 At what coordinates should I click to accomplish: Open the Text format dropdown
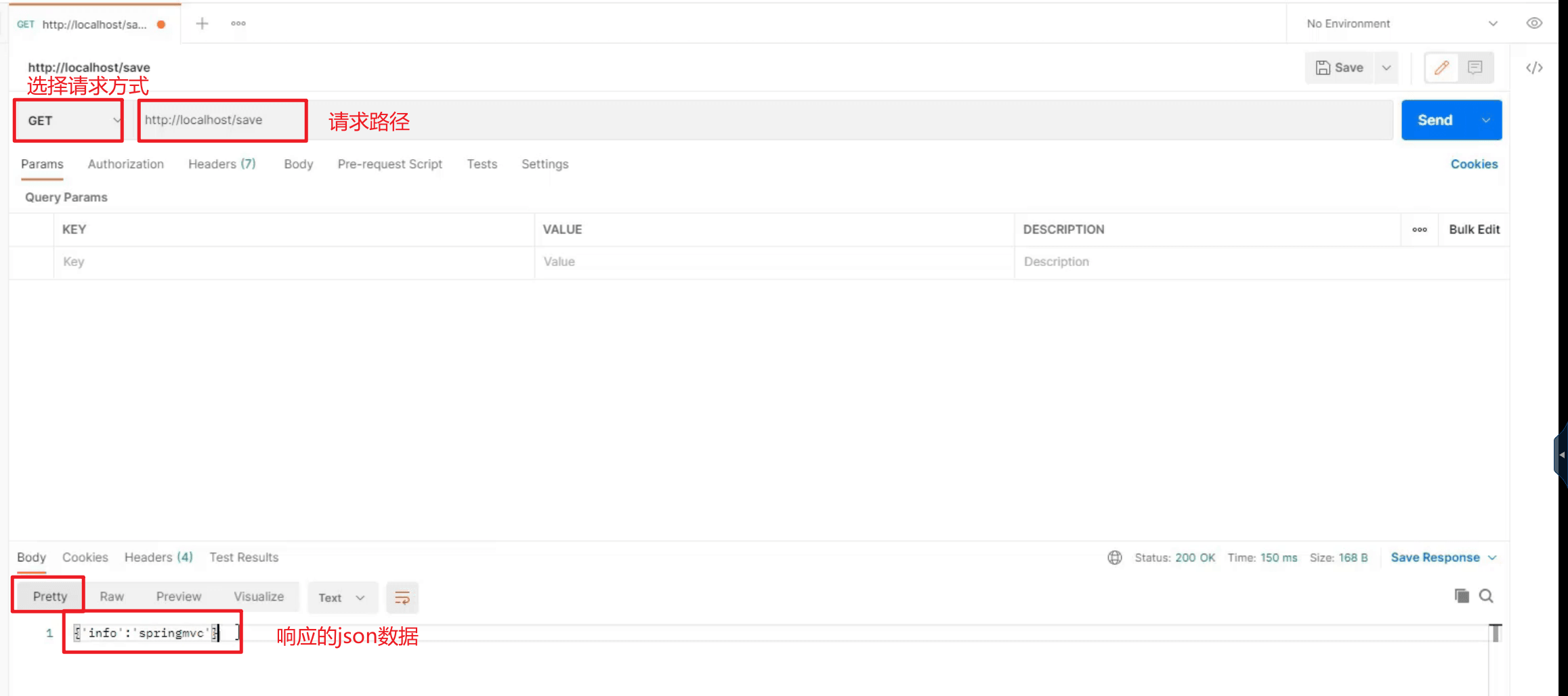(x=341, y=598)
